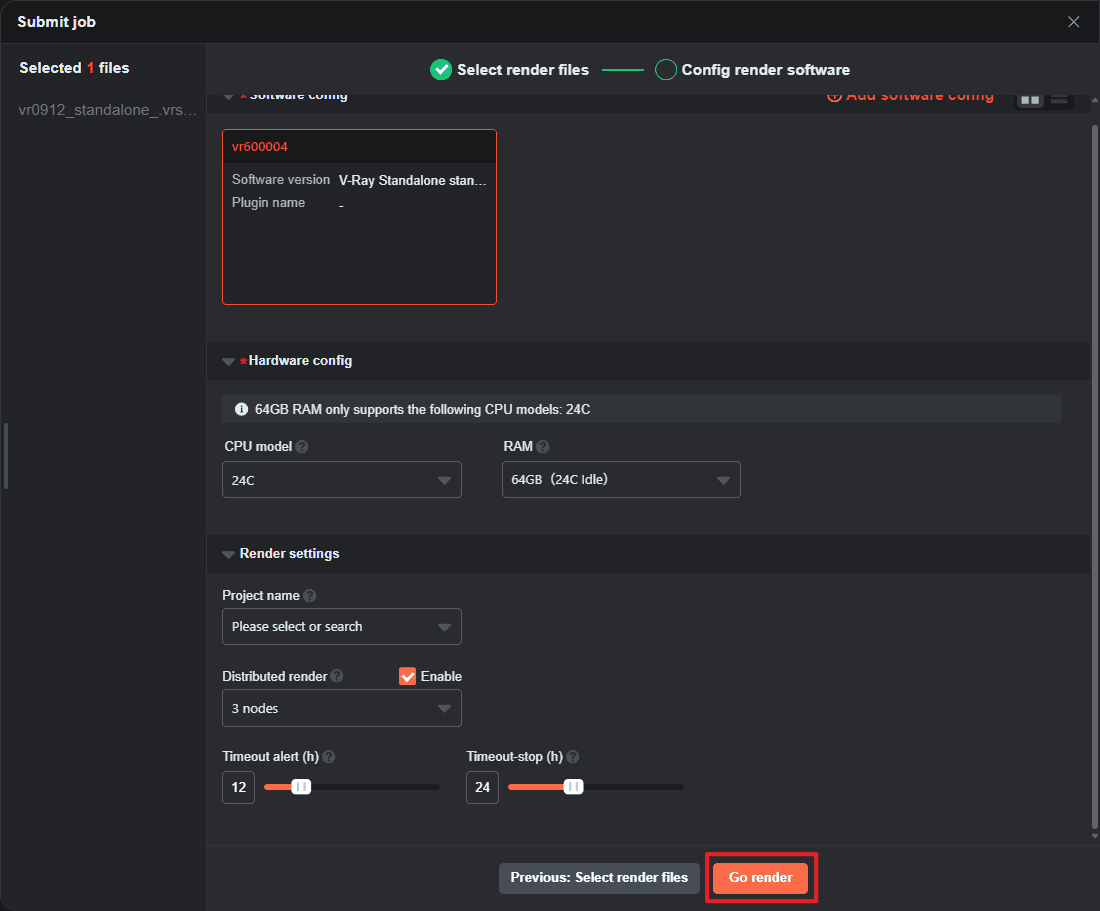Collapse the Hardware config section
The height and width of the screenshot is (911, 1100).
tap(229, 361)
